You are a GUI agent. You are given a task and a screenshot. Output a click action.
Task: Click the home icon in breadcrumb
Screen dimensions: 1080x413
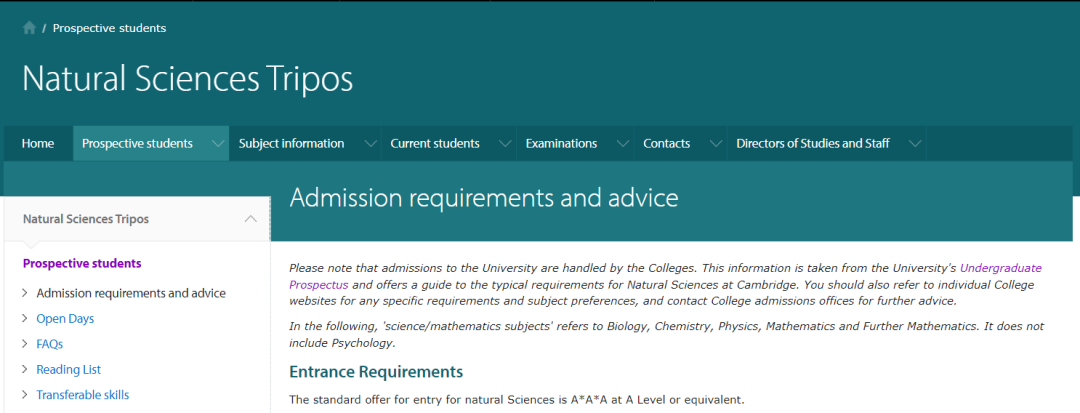[x=29, y=28]
